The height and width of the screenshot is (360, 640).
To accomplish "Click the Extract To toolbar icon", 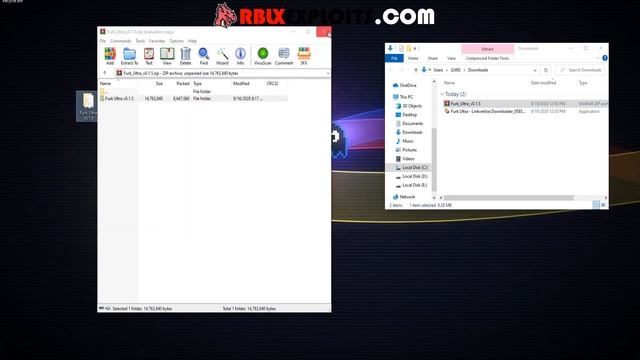I will coord(129,56).
